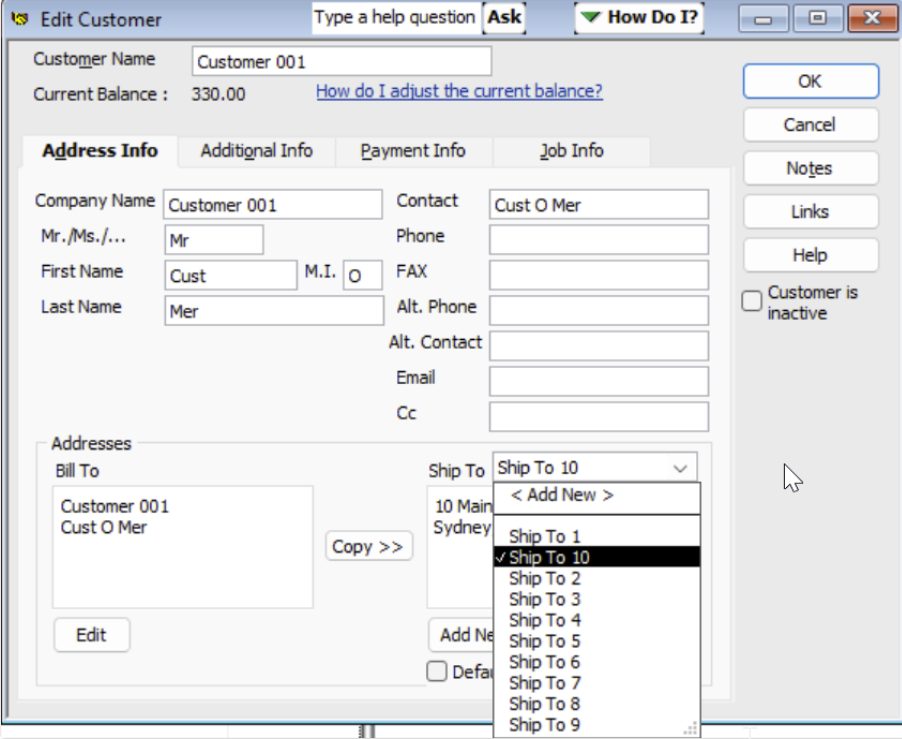The image size is (902, 739).
Task: Toggle the Default shipping address checkbox
Action: pyautogui.click(x=437, y=671)
